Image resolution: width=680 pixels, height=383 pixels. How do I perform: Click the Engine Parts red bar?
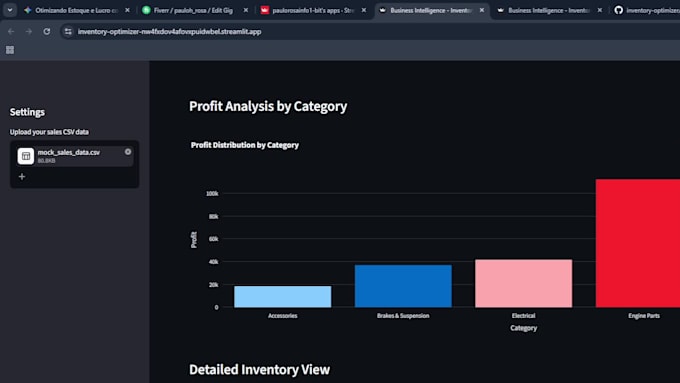(638, 243)
